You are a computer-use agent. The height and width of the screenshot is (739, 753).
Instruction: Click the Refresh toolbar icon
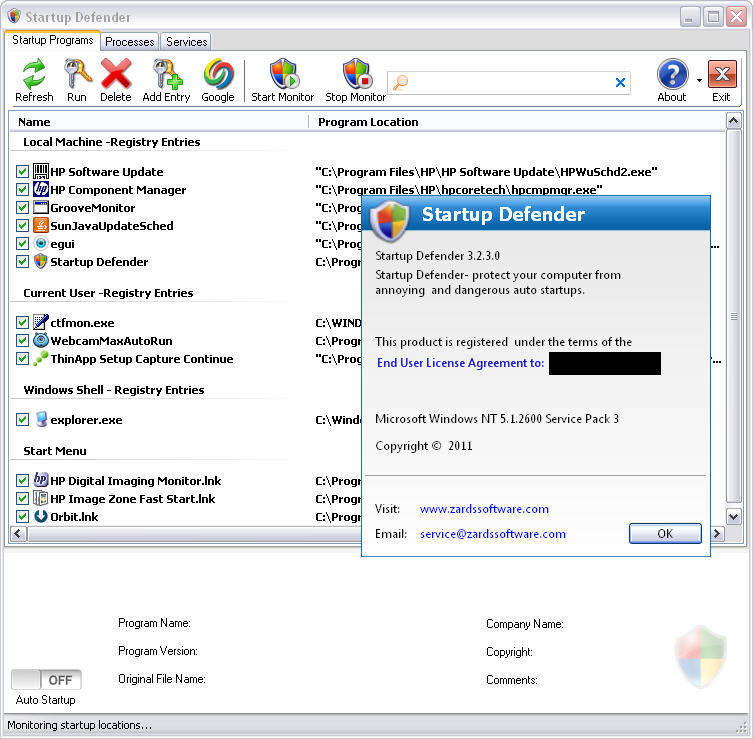pos(34,74)
